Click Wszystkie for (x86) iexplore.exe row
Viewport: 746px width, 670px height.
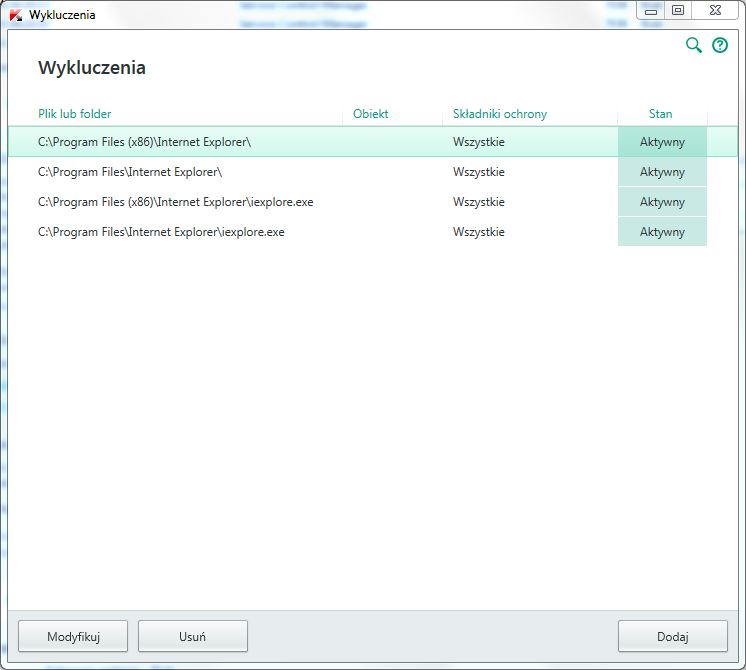pyautogui.click(x=479, y=202)
